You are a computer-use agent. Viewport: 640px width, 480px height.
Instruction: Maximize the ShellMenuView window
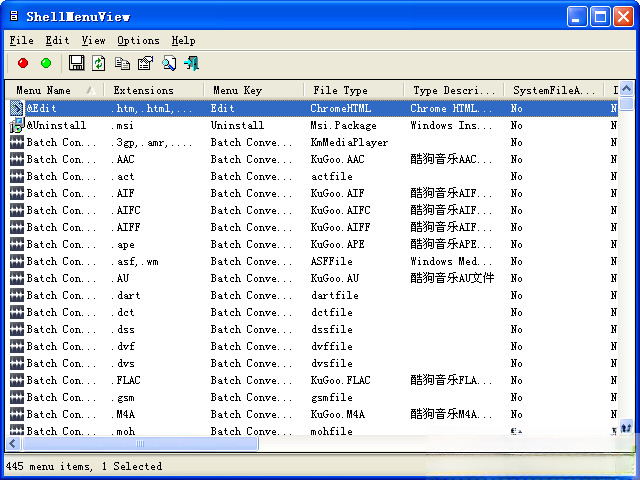pos(600,17)
